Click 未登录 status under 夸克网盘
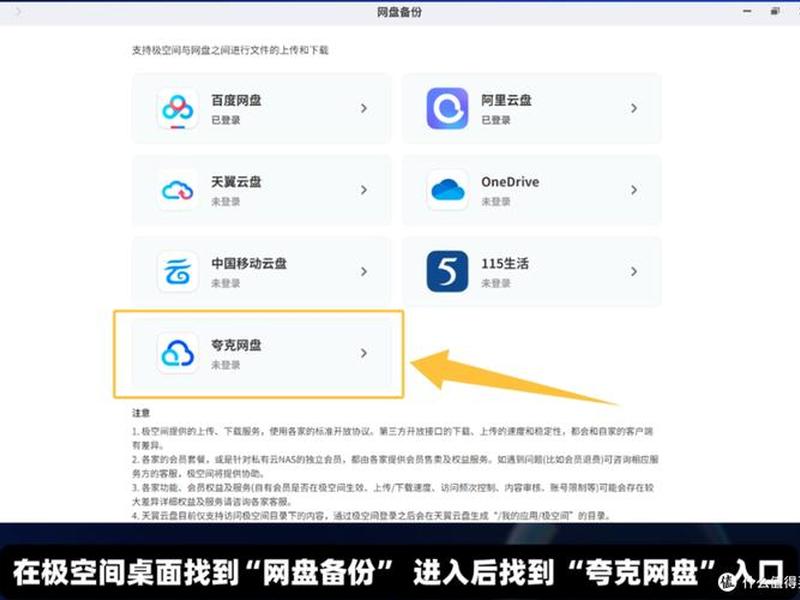 pyautogui.click(x=226, y=365)
